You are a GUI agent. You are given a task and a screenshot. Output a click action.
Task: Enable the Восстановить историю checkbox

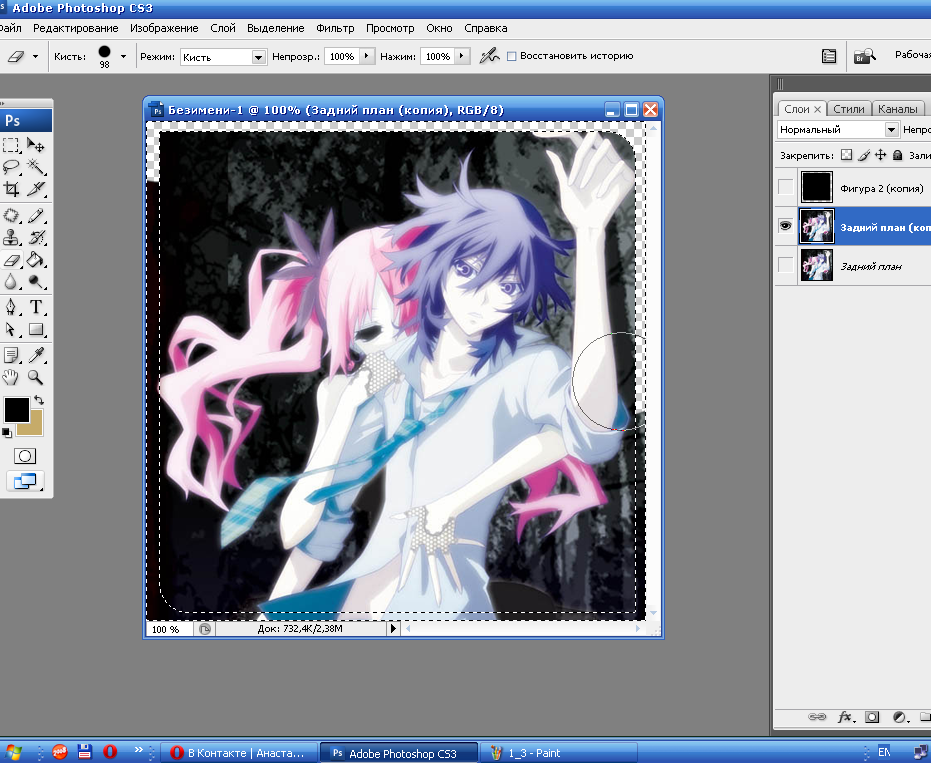pos(511,56)
